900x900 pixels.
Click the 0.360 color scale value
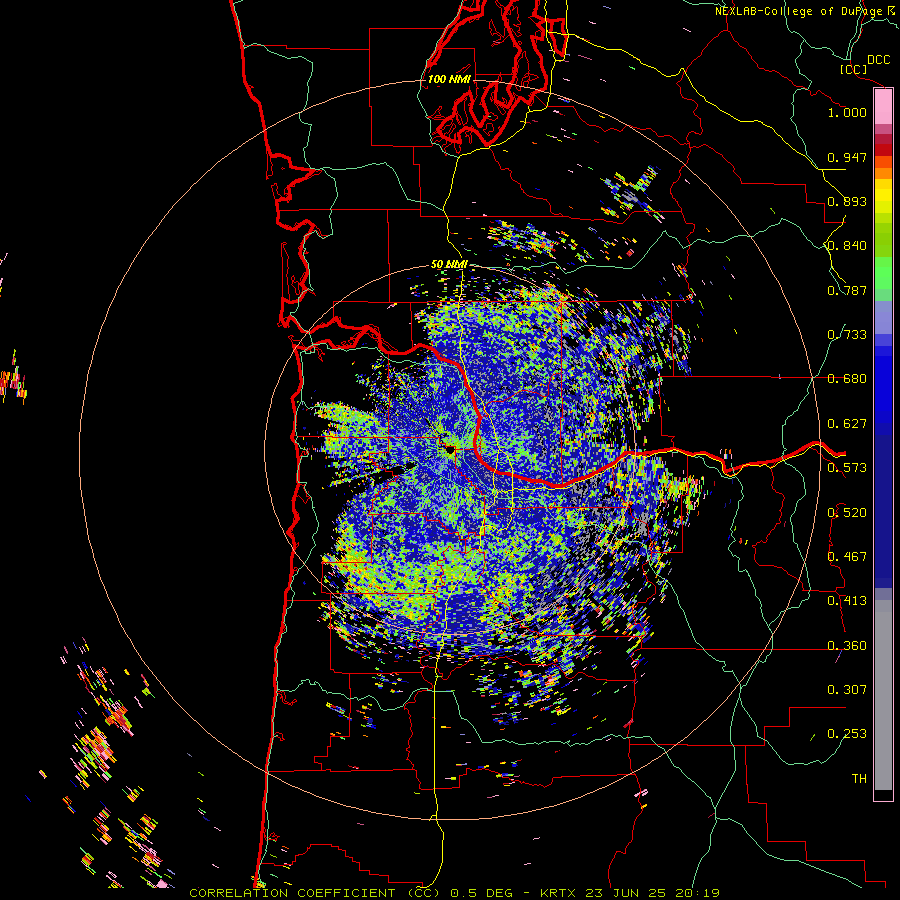point(847,646)
